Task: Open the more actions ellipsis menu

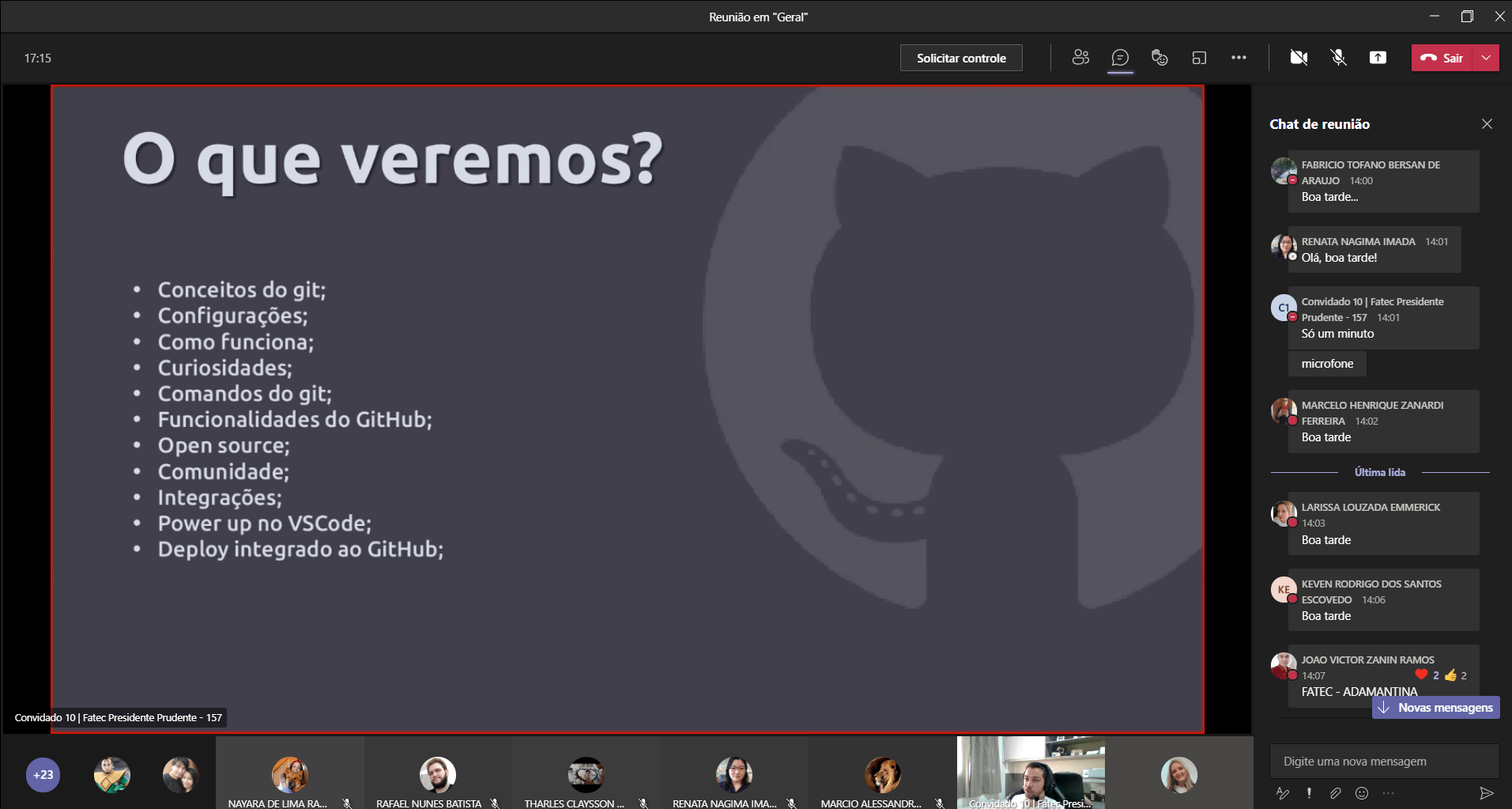Action: pos(1239,58)
